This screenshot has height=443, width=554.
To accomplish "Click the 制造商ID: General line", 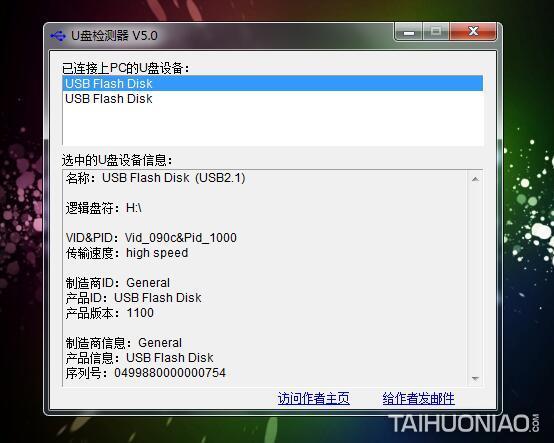I will click(118, 283).
